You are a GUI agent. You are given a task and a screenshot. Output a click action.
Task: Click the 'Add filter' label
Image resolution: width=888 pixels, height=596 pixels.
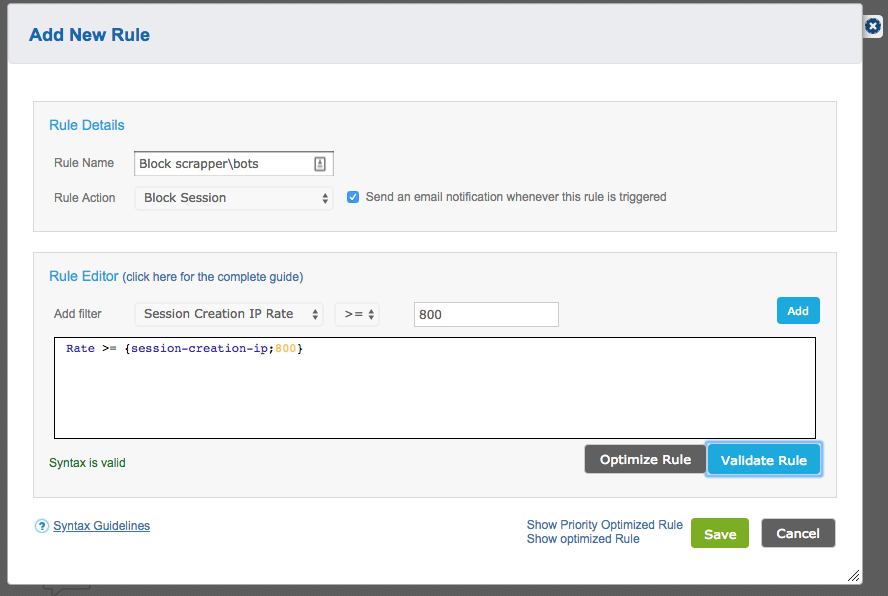78,314
